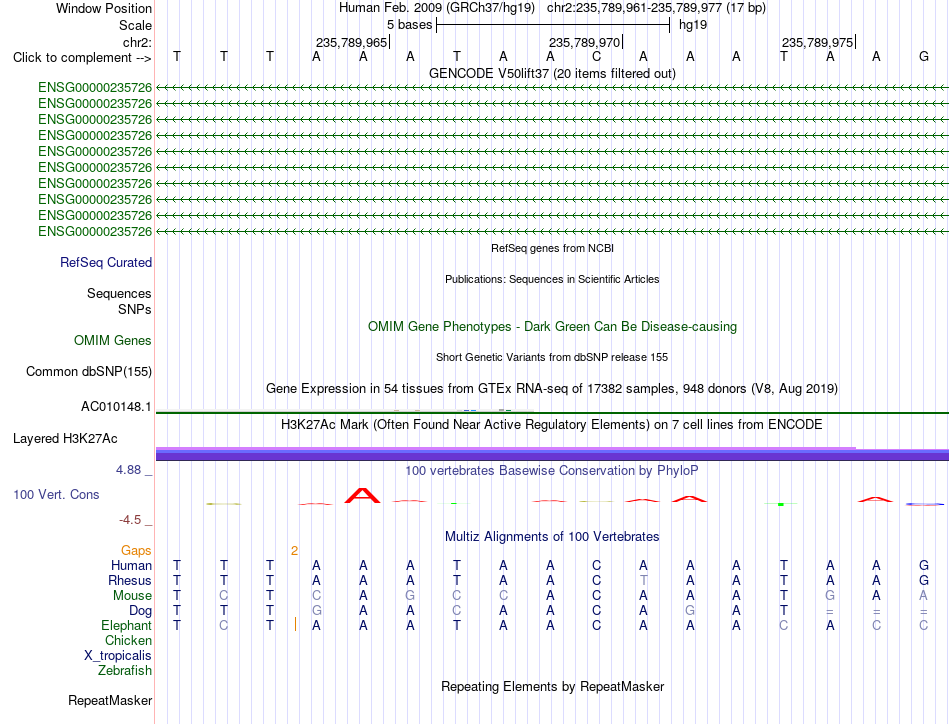Click the Sequences track label
The image size is (950, 724).
tap(119, 293)
